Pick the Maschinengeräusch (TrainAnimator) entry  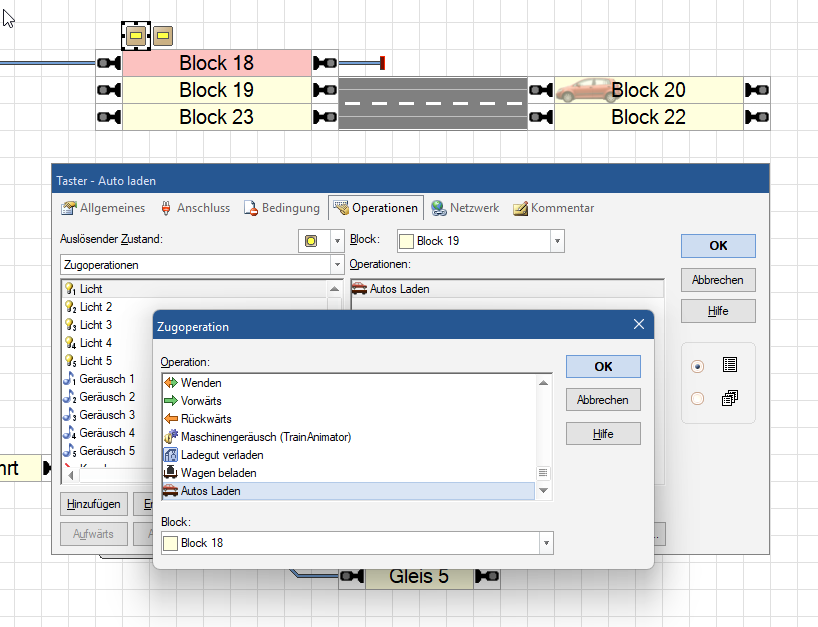(265, 437)
